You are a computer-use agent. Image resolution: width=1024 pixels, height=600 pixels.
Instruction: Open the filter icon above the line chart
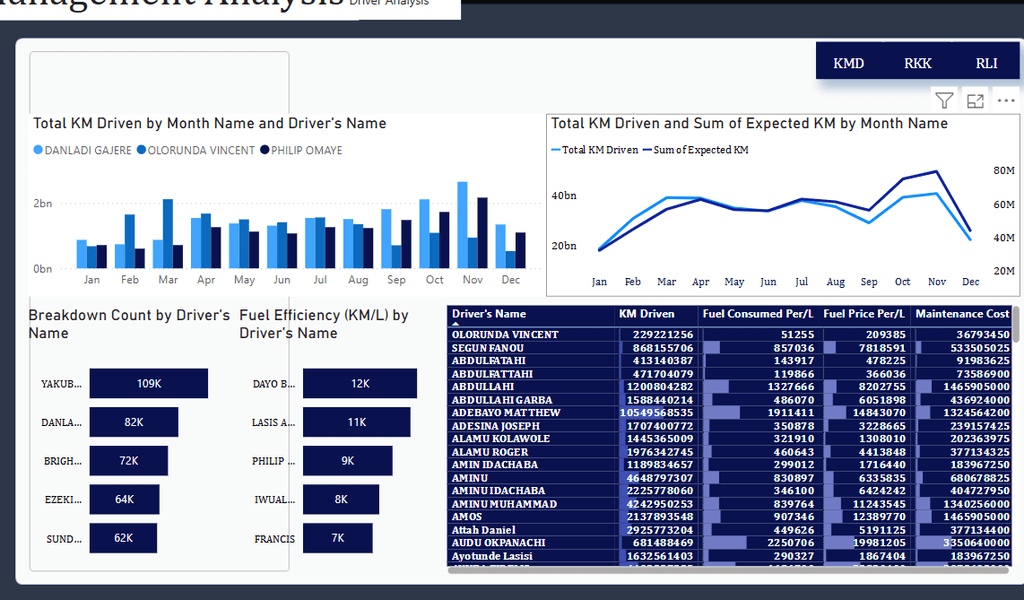944,101
